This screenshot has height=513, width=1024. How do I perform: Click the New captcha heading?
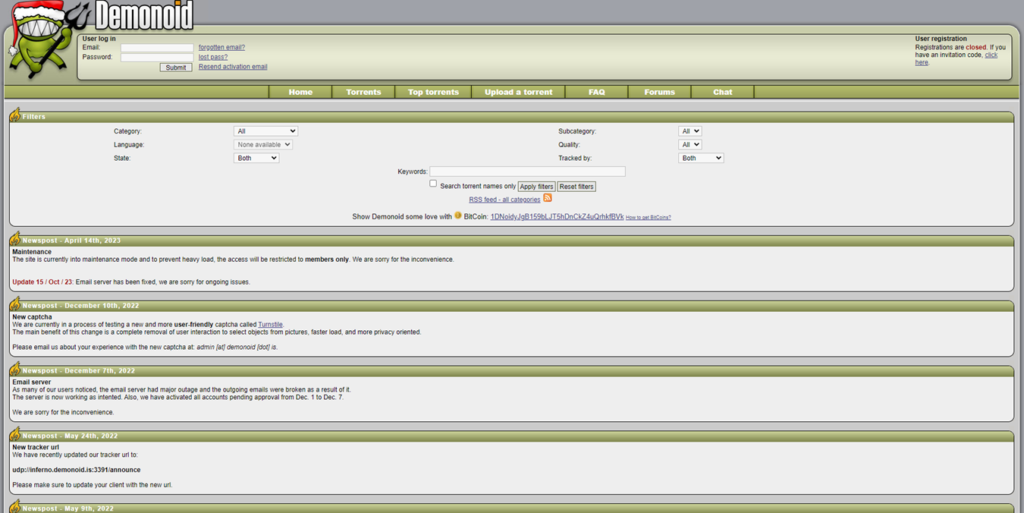tap(31, 317)
